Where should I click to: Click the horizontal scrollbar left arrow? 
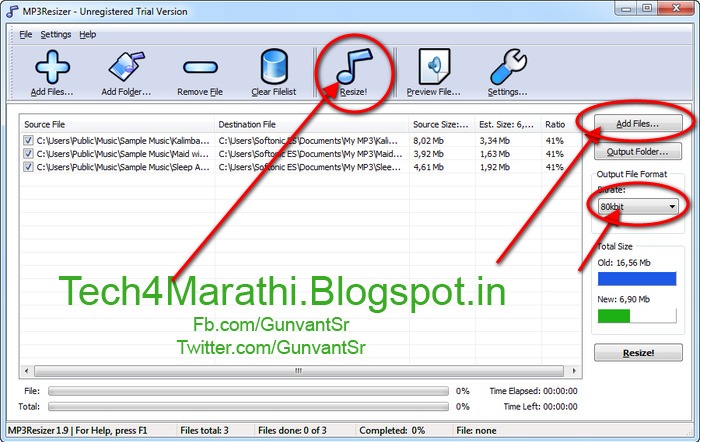[x=26, y=371]
